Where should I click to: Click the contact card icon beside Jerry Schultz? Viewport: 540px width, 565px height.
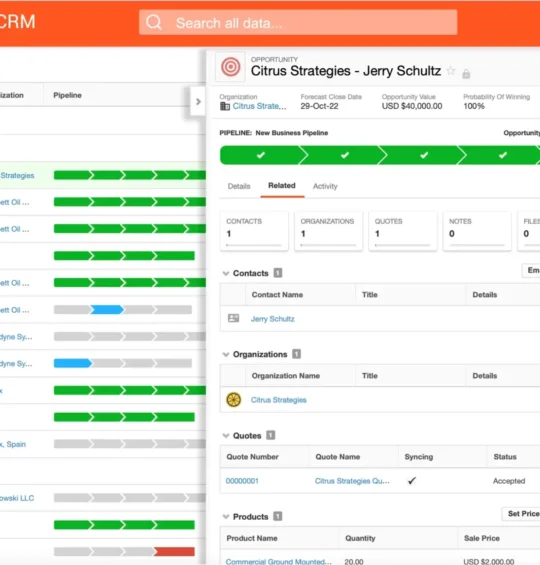[x=233, y=318]
